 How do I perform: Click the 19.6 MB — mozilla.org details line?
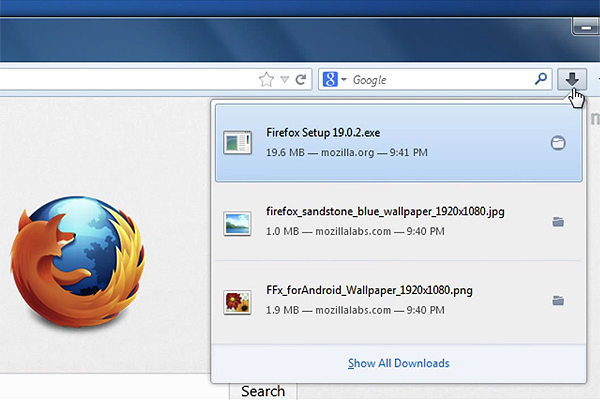click(x=347, y=152)
